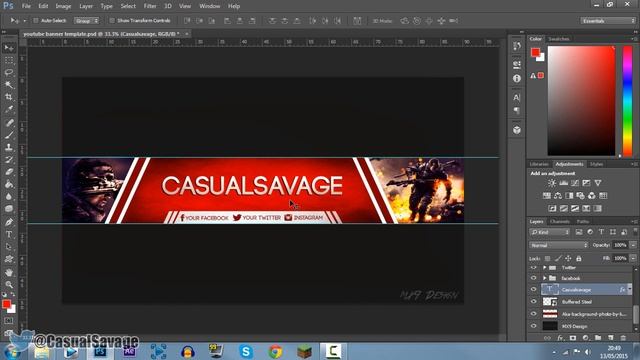Select the Lasso tool
Viewport: 640px width, 360px height.
point(9,73)
